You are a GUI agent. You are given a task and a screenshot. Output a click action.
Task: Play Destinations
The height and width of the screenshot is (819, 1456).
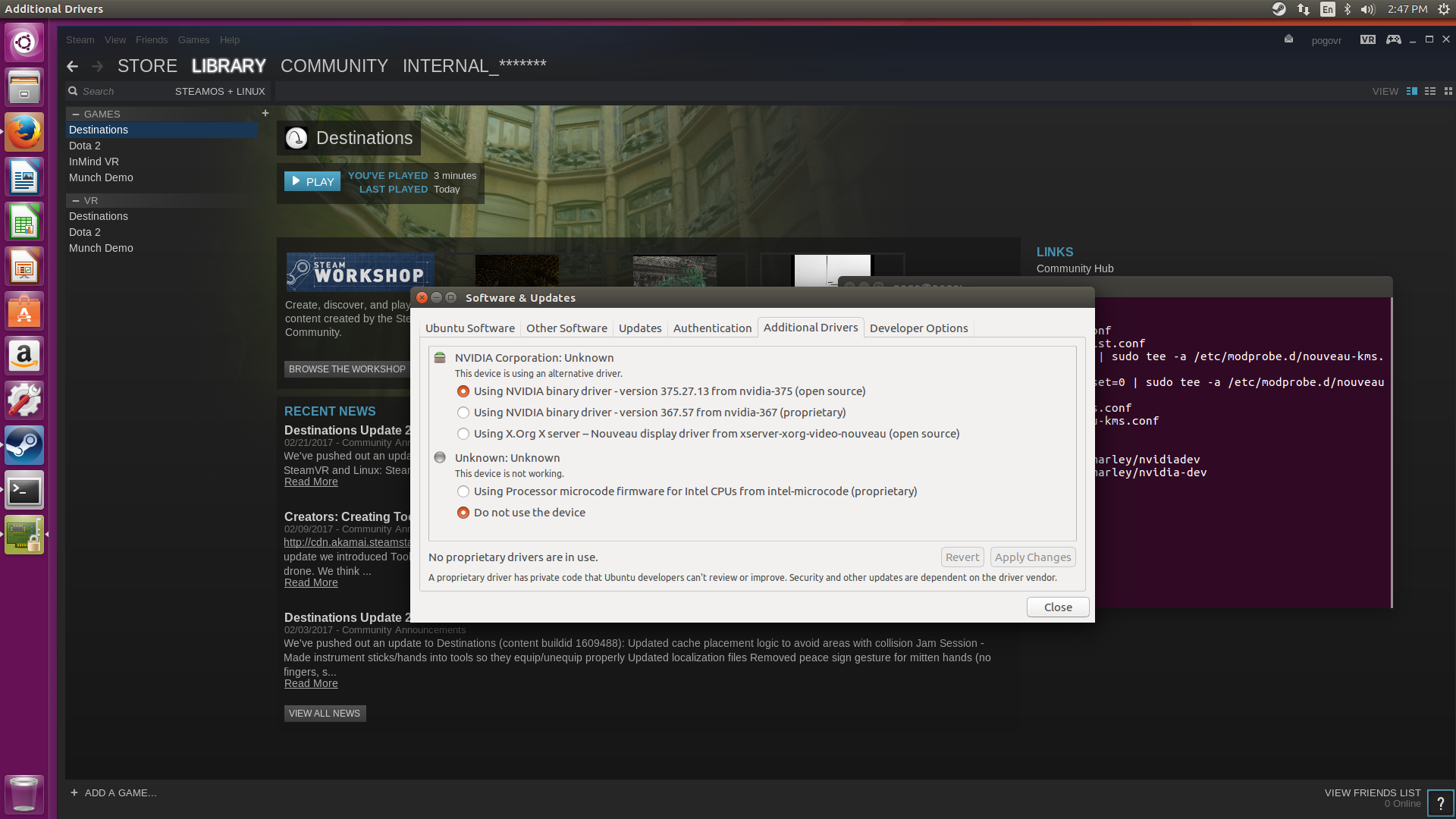point(312,181)
